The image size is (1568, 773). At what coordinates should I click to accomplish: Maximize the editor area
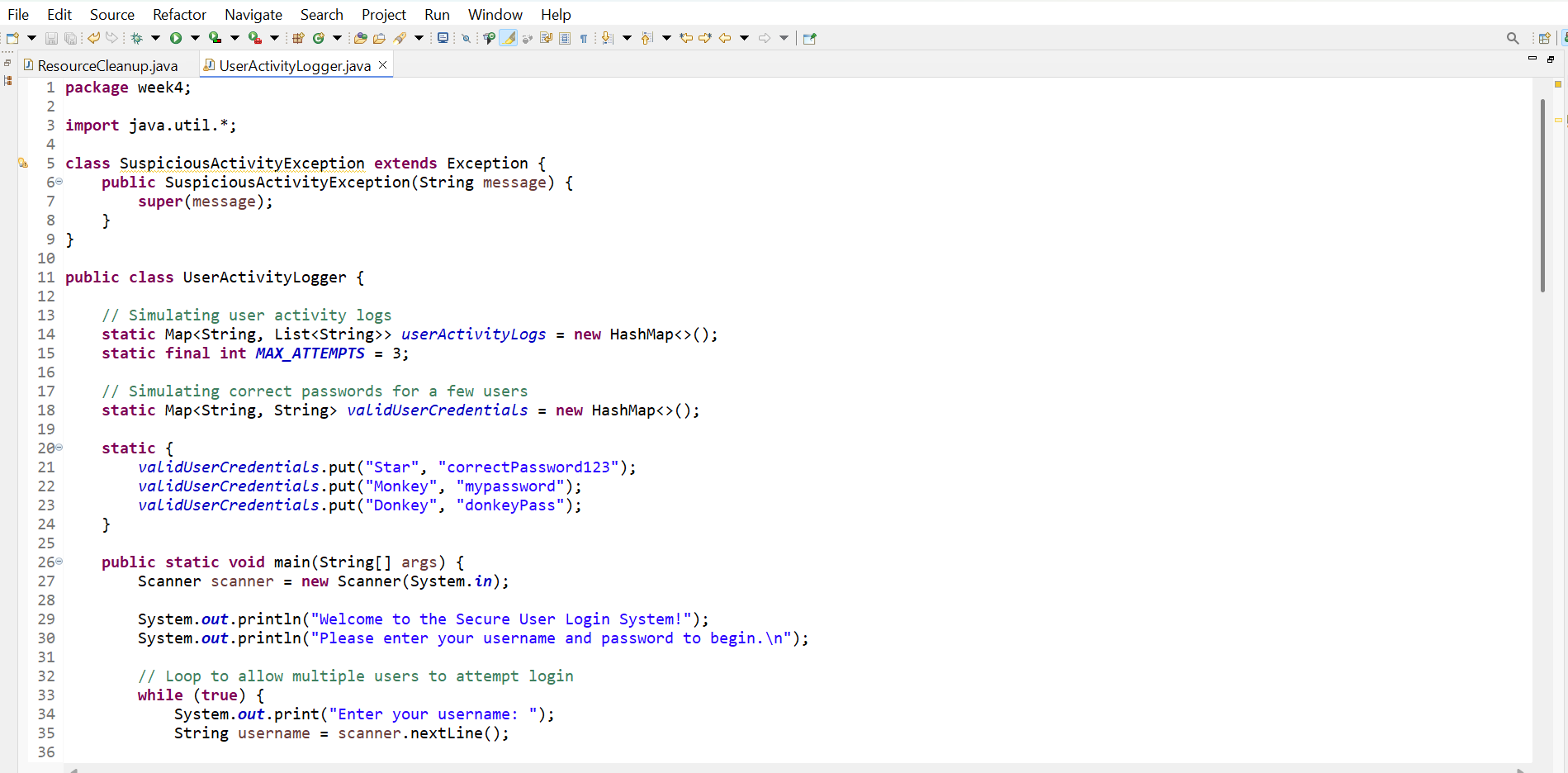point(1551,59)
